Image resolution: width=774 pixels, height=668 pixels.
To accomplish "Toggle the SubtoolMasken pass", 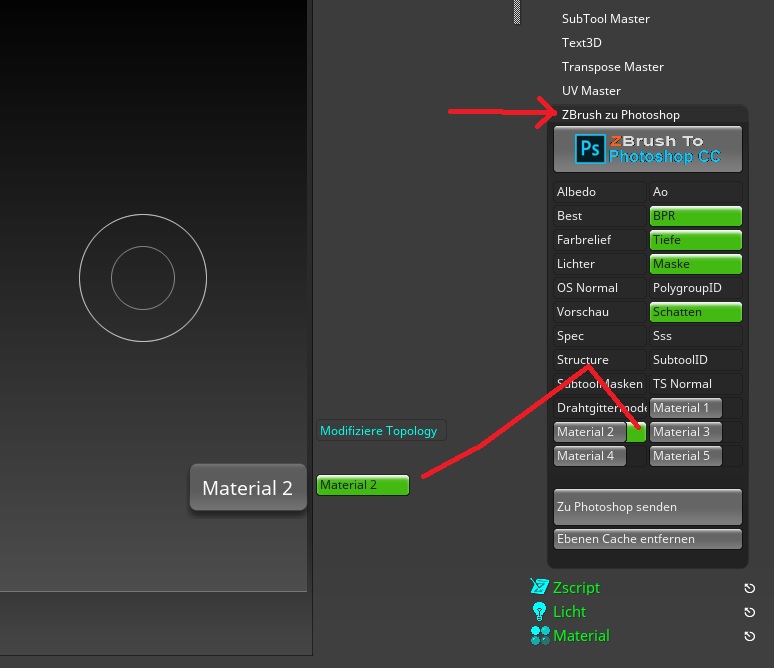I will click(599, 384).
